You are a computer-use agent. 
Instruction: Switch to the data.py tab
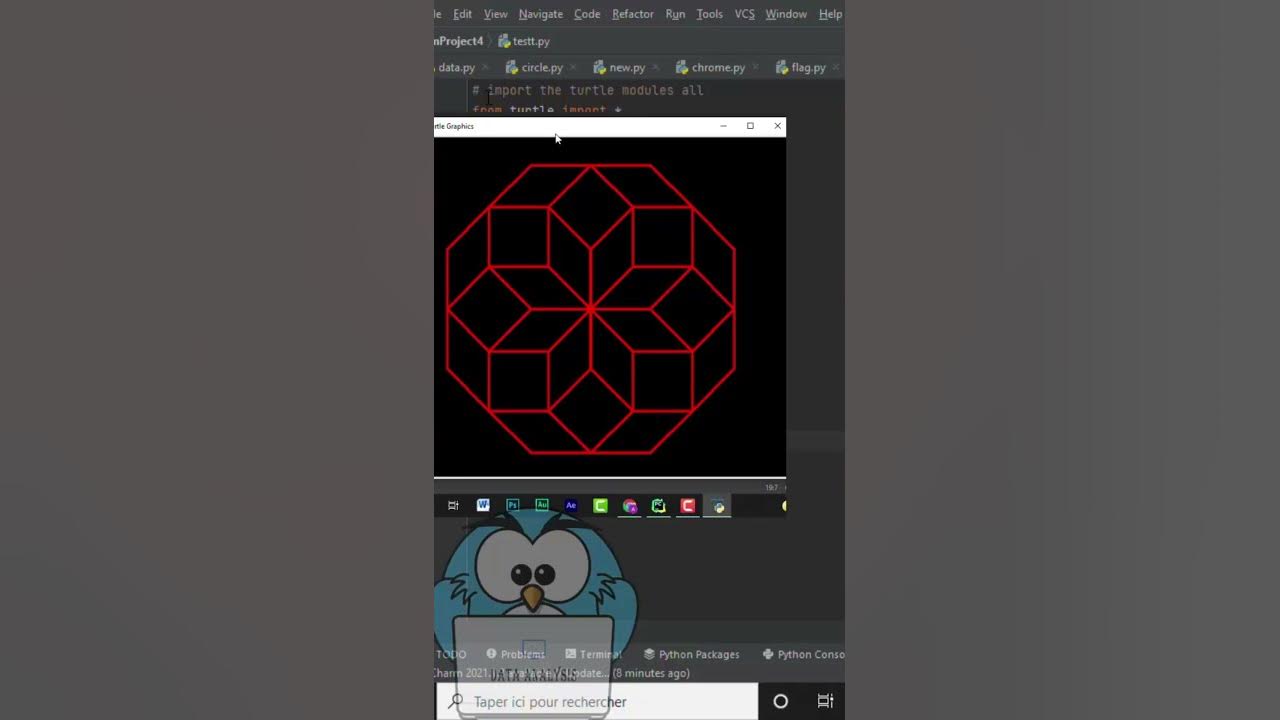[456, 68]
